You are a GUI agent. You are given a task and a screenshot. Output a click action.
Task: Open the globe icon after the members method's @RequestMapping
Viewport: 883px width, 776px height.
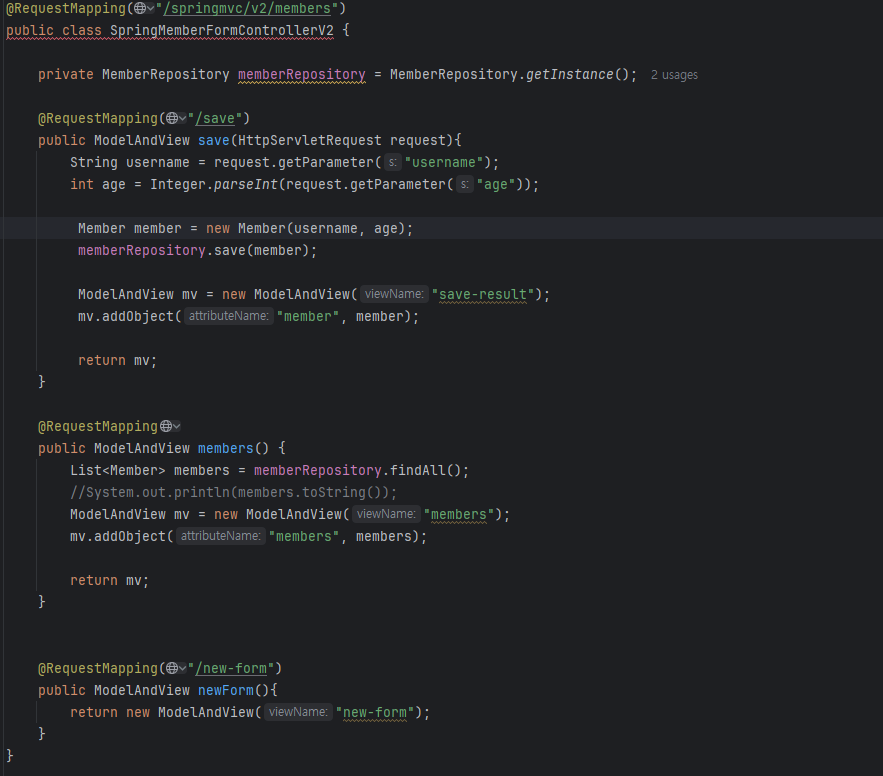(x=170, y=426)
